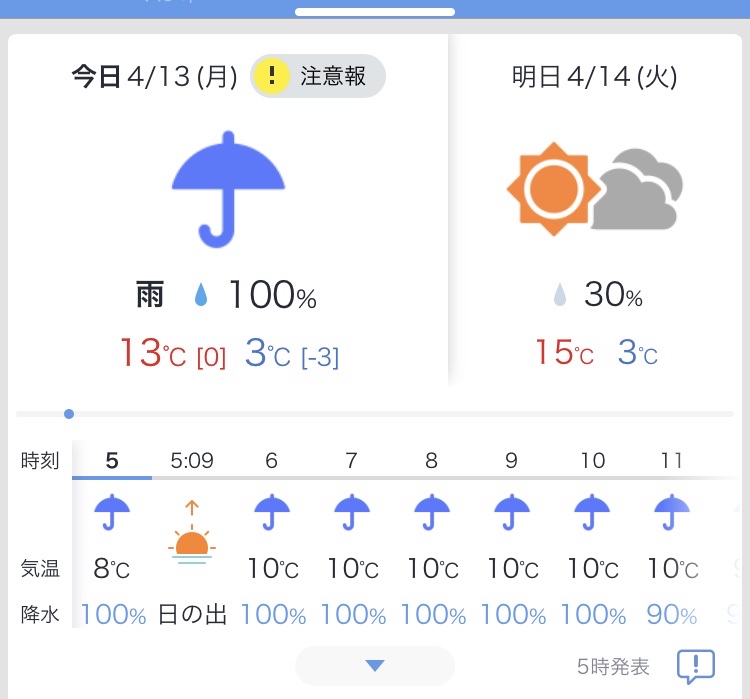The height and width of the screenshot is (699, 750).
Task: Tap the umbrella icon under 7 o'clock
Action: click(352, 512)
